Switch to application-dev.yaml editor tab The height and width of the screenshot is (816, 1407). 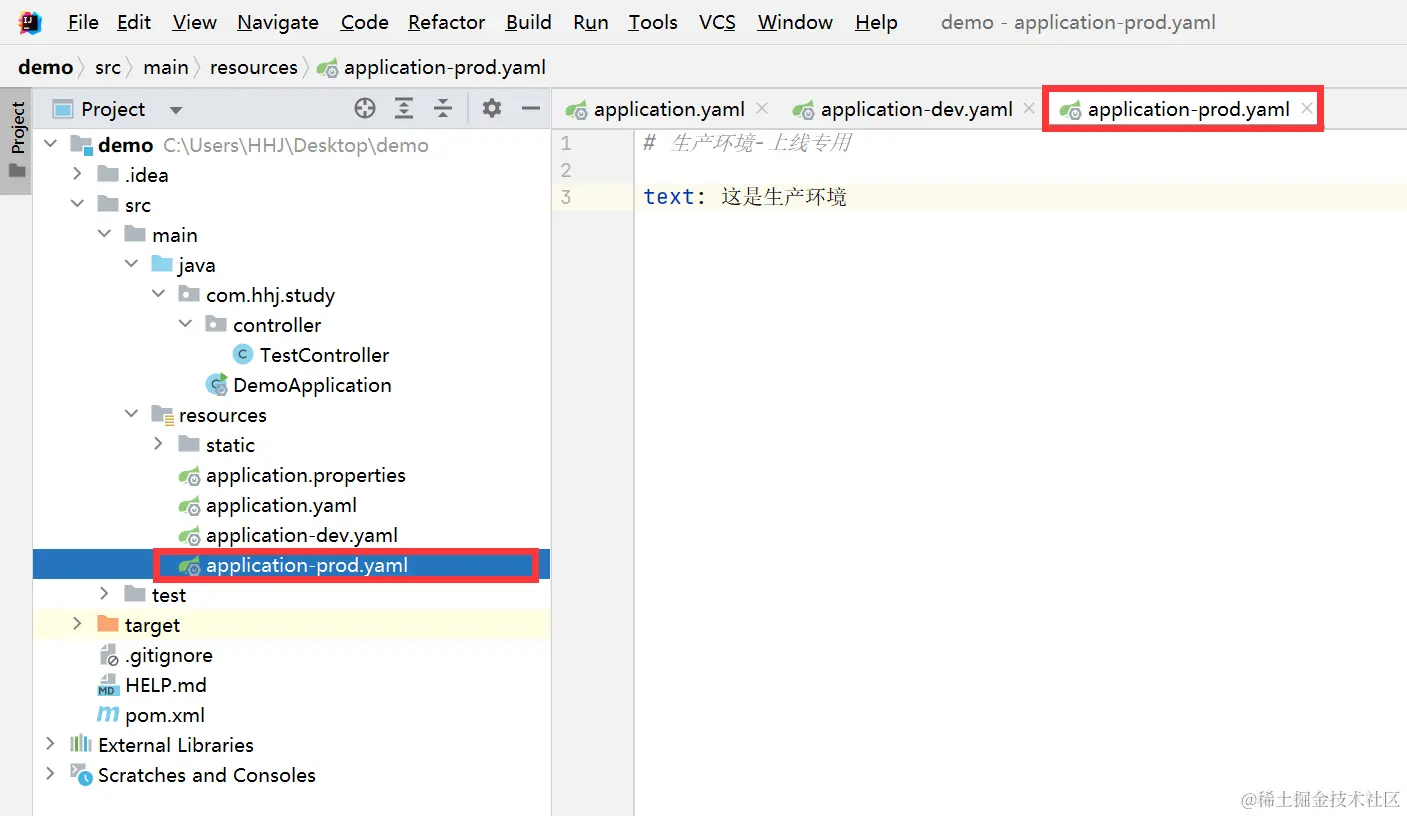pyautogui.click(x=917, y=109)
